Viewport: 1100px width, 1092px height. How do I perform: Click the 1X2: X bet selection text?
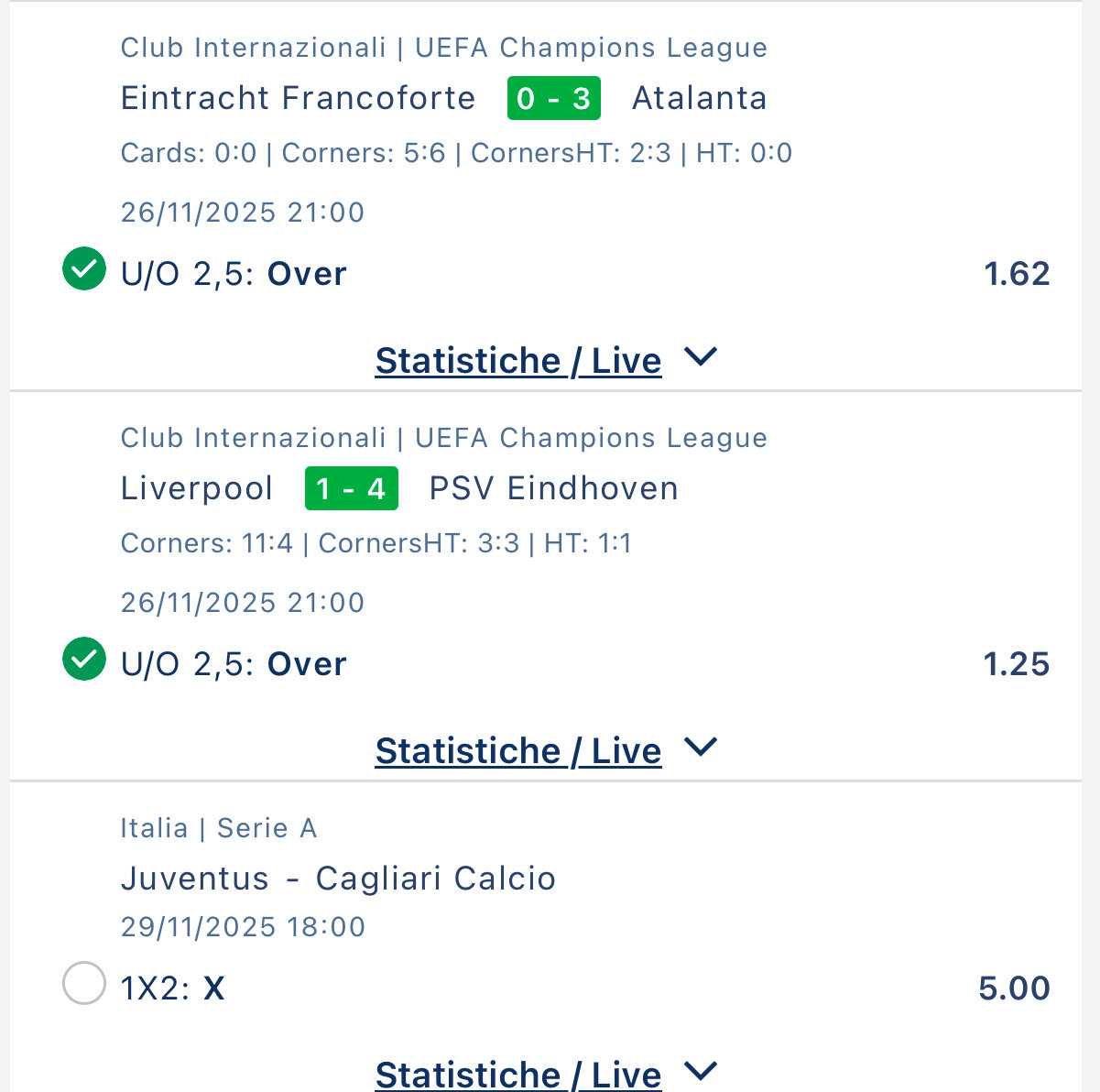(172, 988)
